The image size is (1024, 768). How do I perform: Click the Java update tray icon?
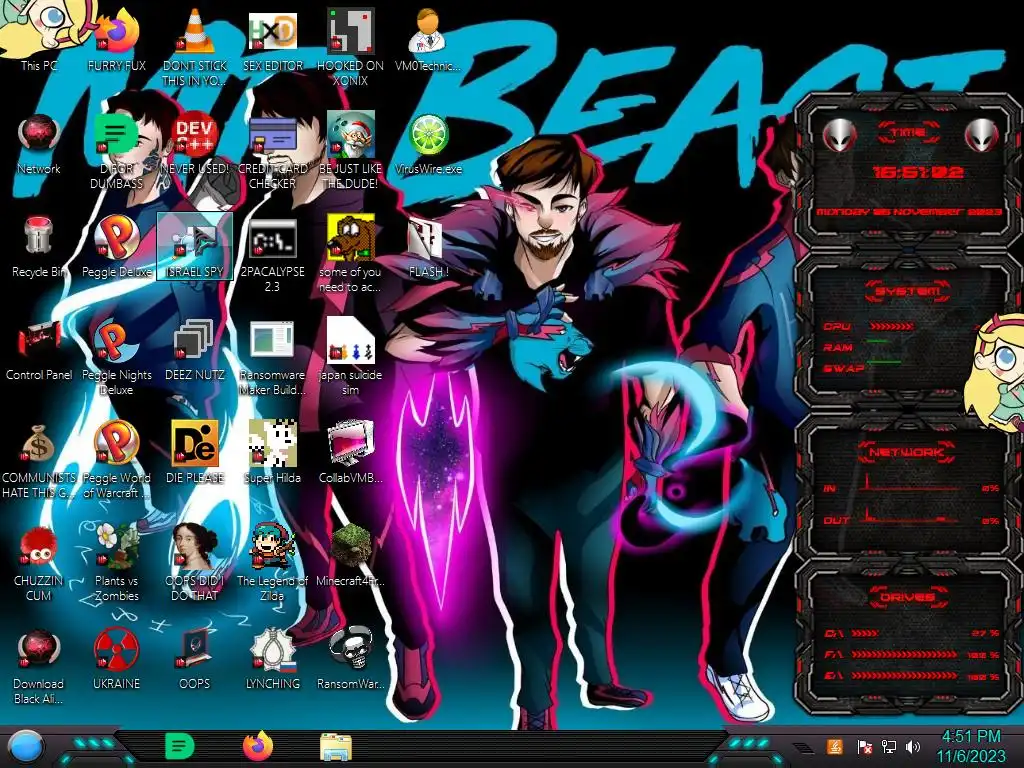[x=835, y=746]
